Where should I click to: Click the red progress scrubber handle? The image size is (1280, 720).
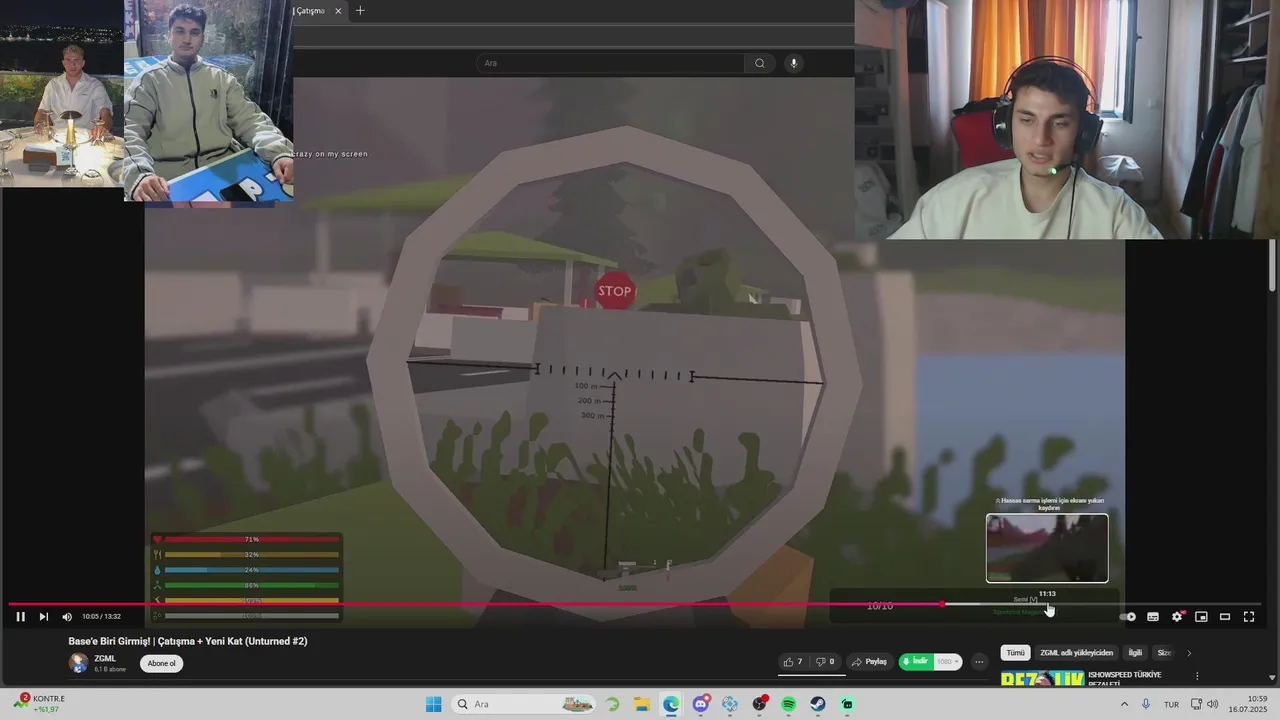point(943,604)
